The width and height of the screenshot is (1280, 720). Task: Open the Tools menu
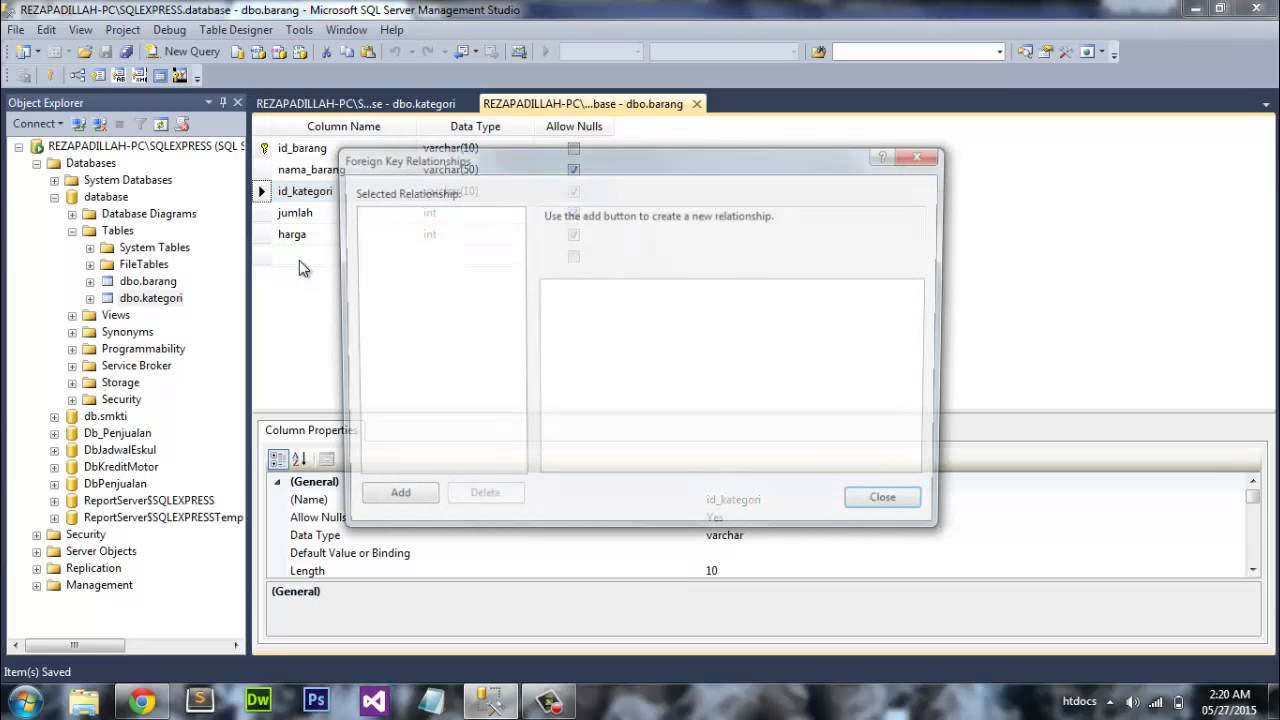point(299,30)
